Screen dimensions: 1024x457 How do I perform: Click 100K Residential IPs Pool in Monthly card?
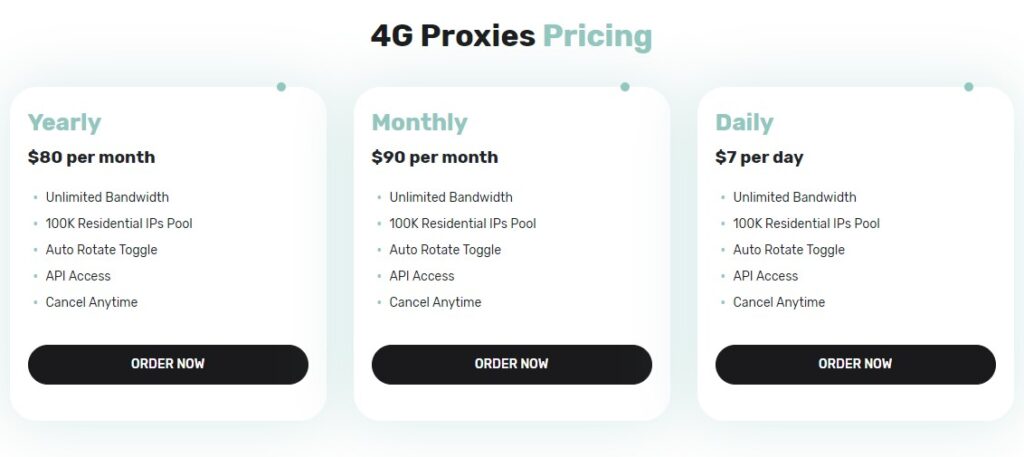point(462,223)
